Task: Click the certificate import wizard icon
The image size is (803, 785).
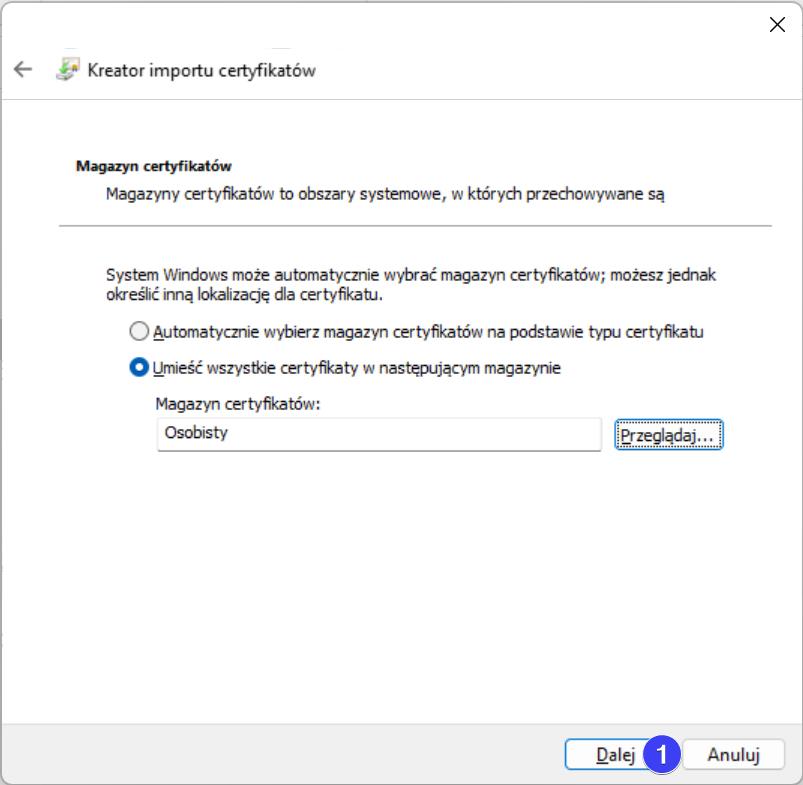Action: click(67, 70)
